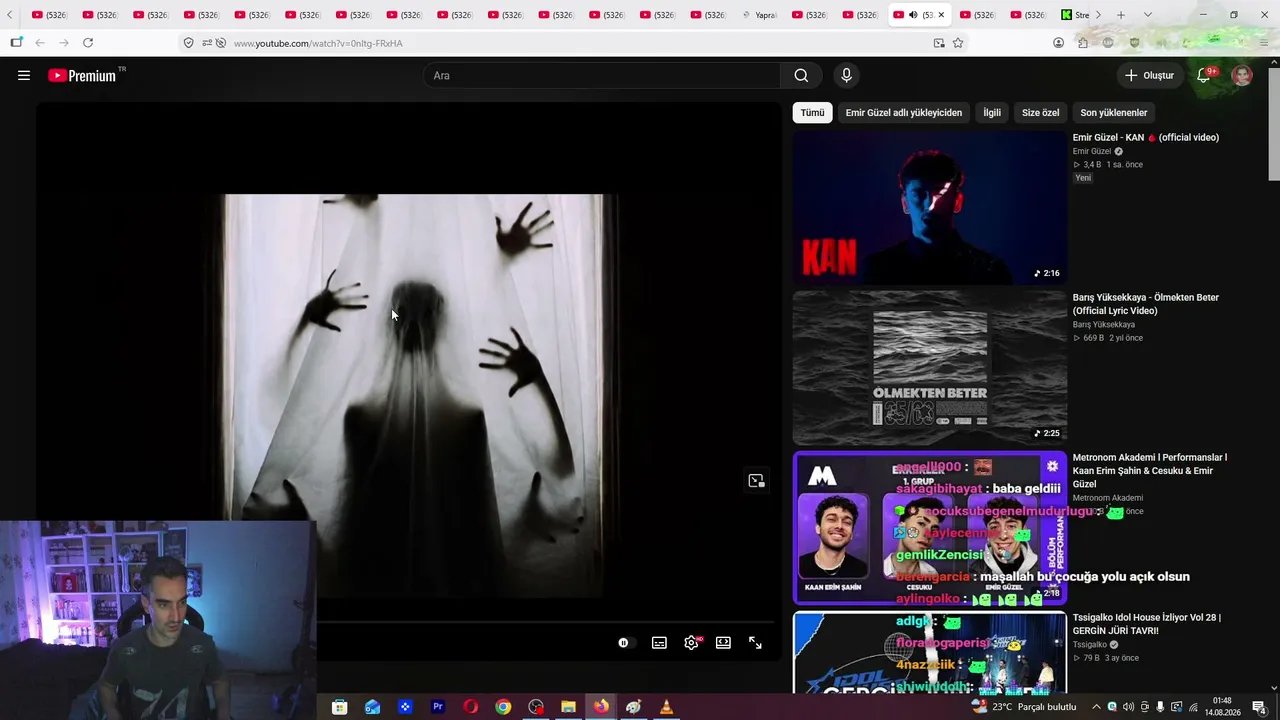Click the 'Yeni' badge under the KAN video
The image size is (1280, 720).
tap(1083, 178)
